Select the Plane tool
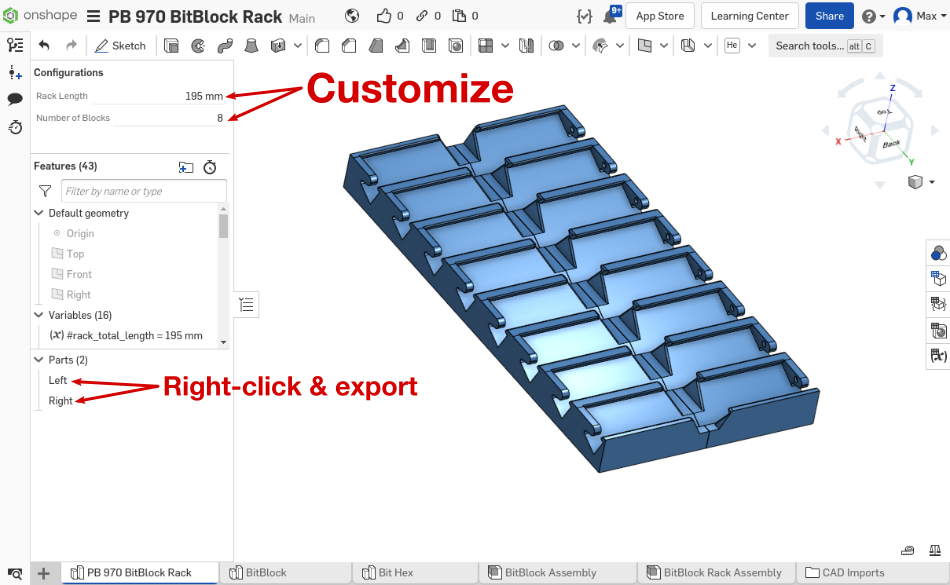Image resolution: width=950 pixels, height=585 pixels. pyautogui.click(x=645, y=45)
